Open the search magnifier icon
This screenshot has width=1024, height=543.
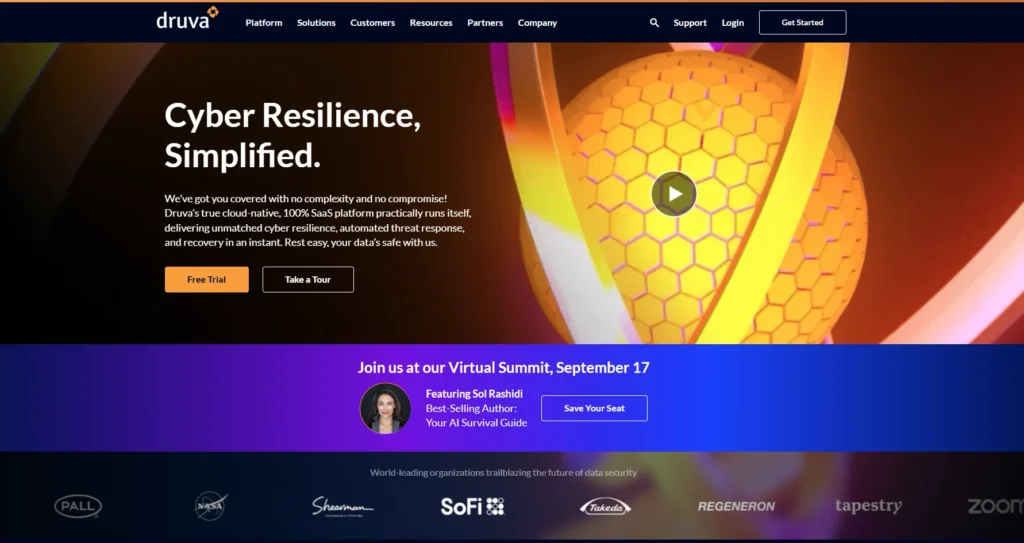coord(654,23)
